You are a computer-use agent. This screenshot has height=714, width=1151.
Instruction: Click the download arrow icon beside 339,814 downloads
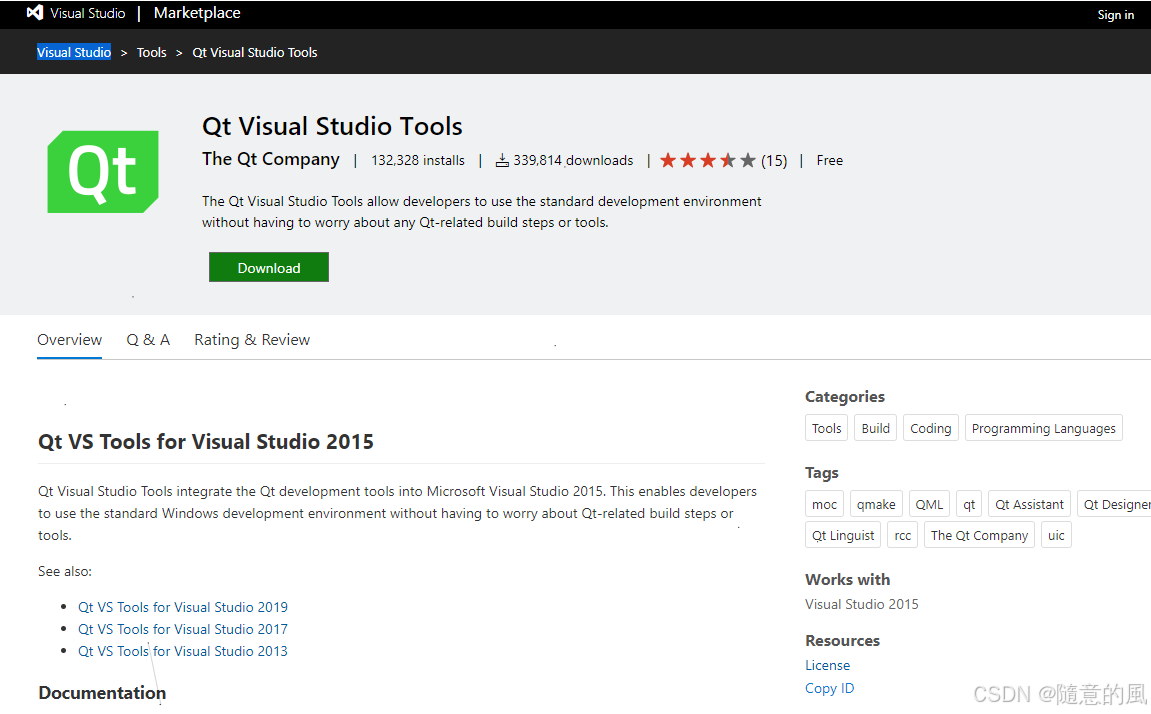(502, 161)
